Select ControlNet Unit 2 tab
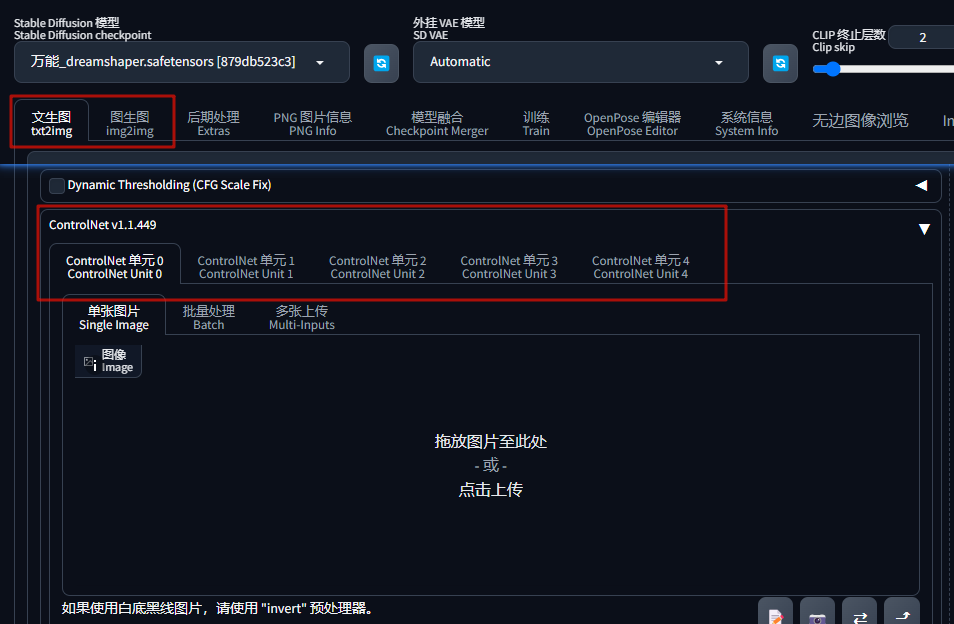 click(377, 267)
